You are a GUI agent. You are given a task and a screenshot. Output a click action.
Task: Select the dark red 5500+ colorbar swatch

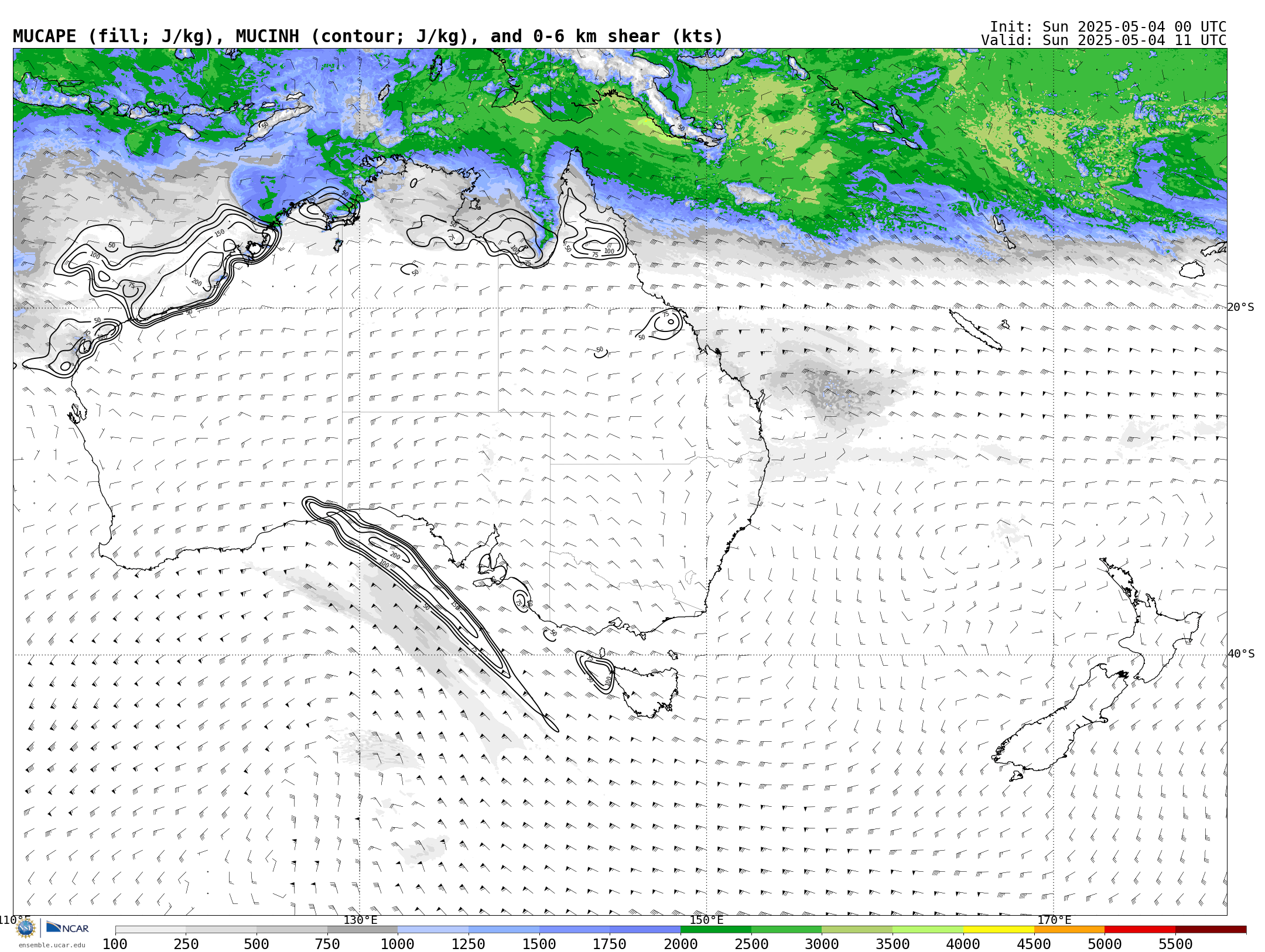coord(1211,930)
